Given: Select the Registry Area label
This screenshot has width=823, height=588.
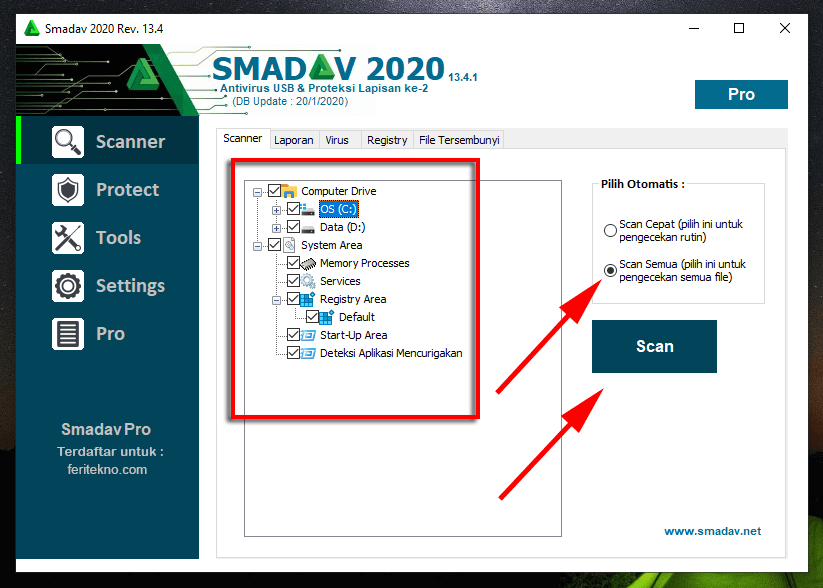Looking at the screenshot, I should [353, 299].
